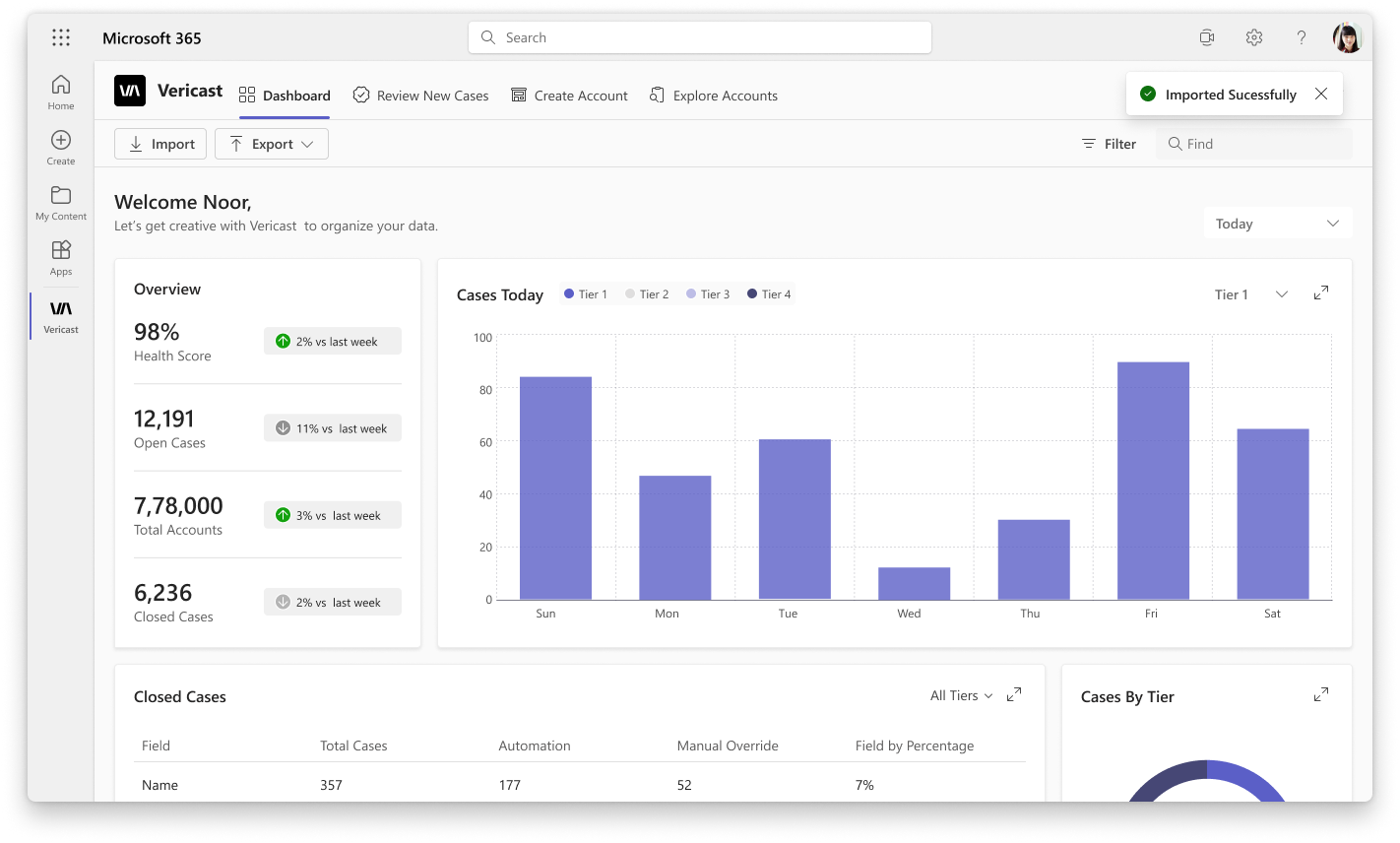Click the Sunday bar in chart
The height and width of the screenshot is (843, 1400).
tap(555, 488)
